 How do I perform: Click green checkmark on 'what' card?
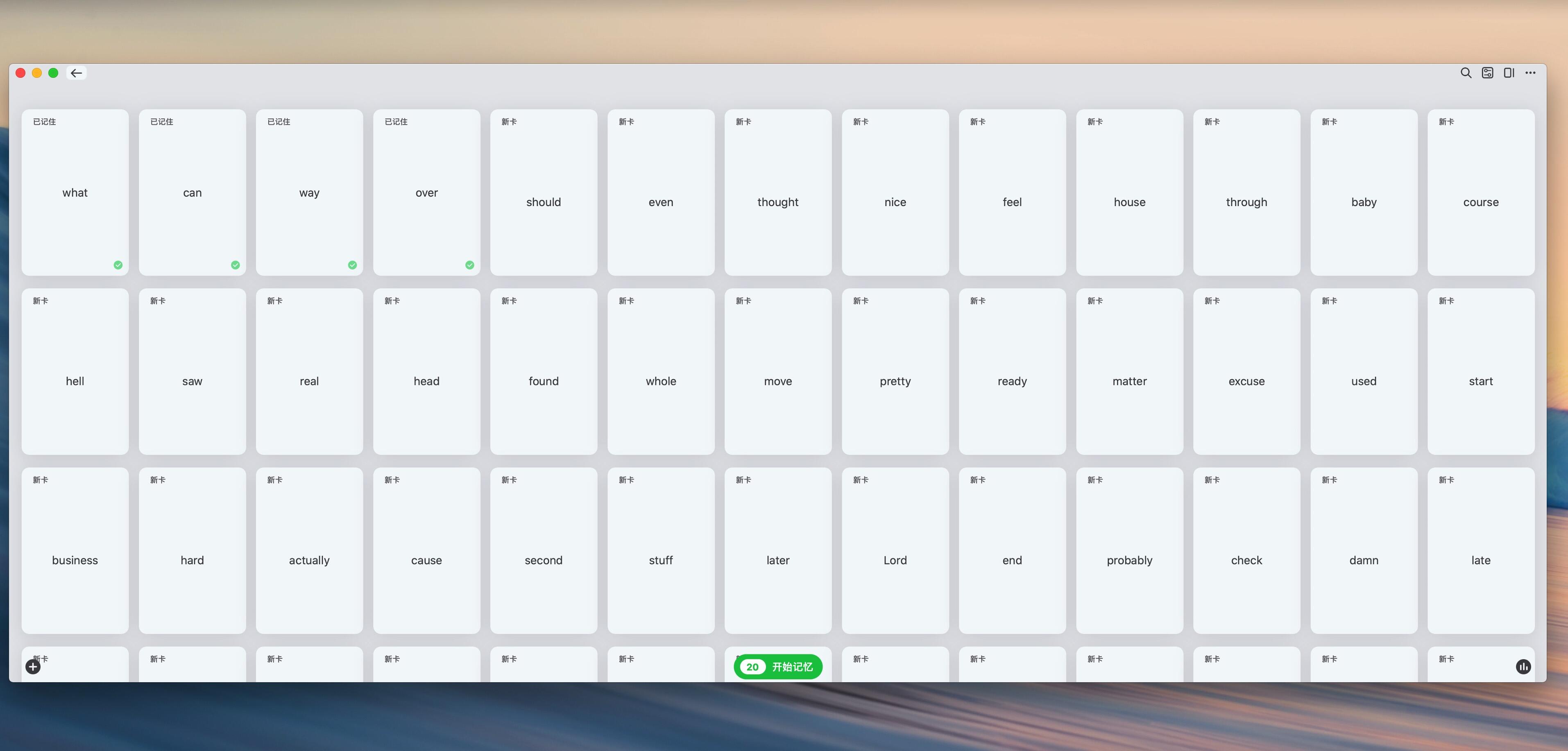pyautogui.click(x=118, y=265)
